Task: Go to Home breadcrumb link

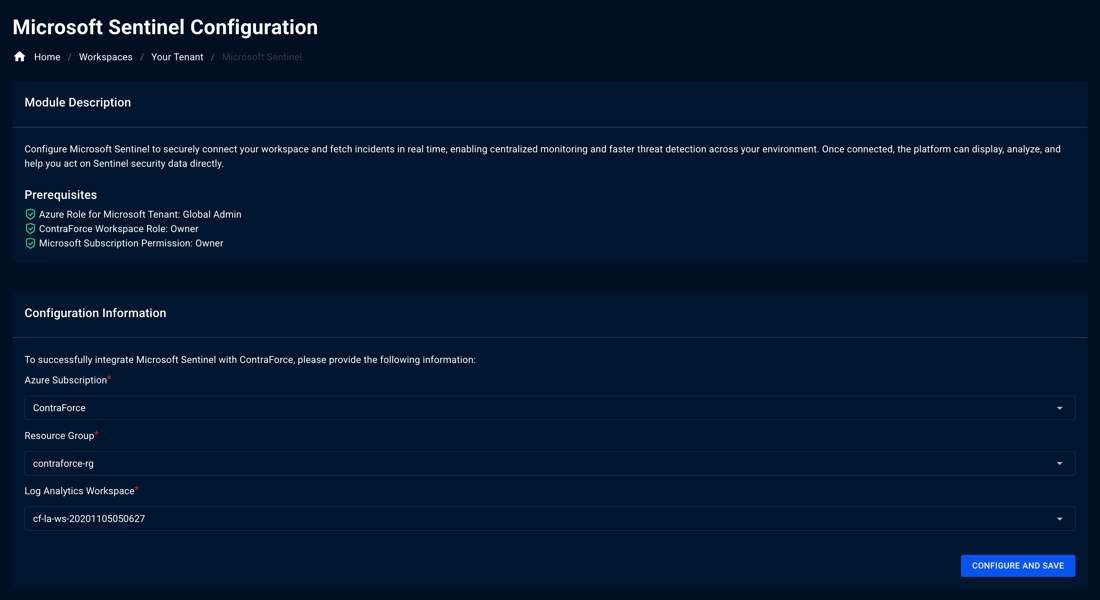Action: (47, 57)
